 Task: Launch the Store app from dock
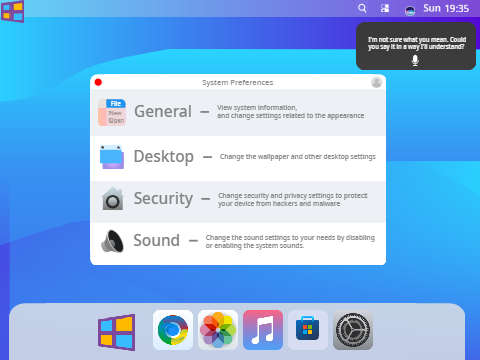point(308,330)
